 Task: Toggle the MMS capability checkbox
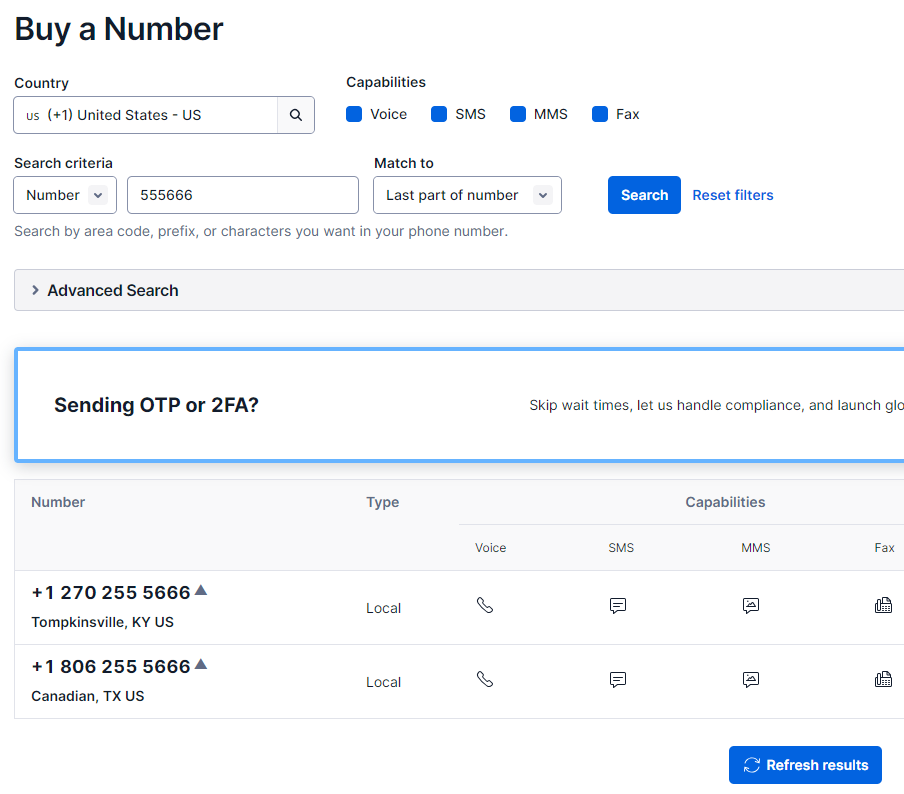pyautogui.click(x=518, y=114)
